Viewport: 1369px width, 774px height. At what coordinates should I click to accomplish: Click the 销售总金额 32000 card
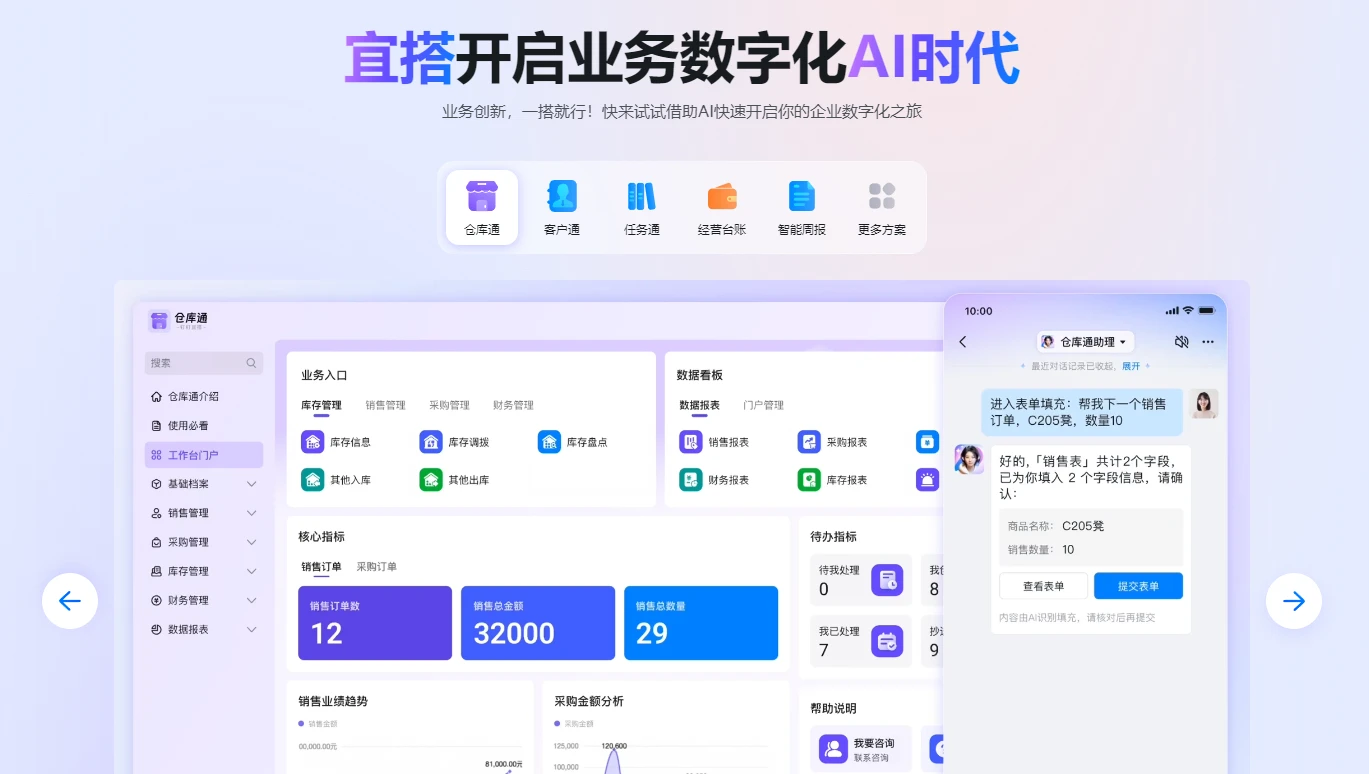pyautogui.click(x=538, y=623)
